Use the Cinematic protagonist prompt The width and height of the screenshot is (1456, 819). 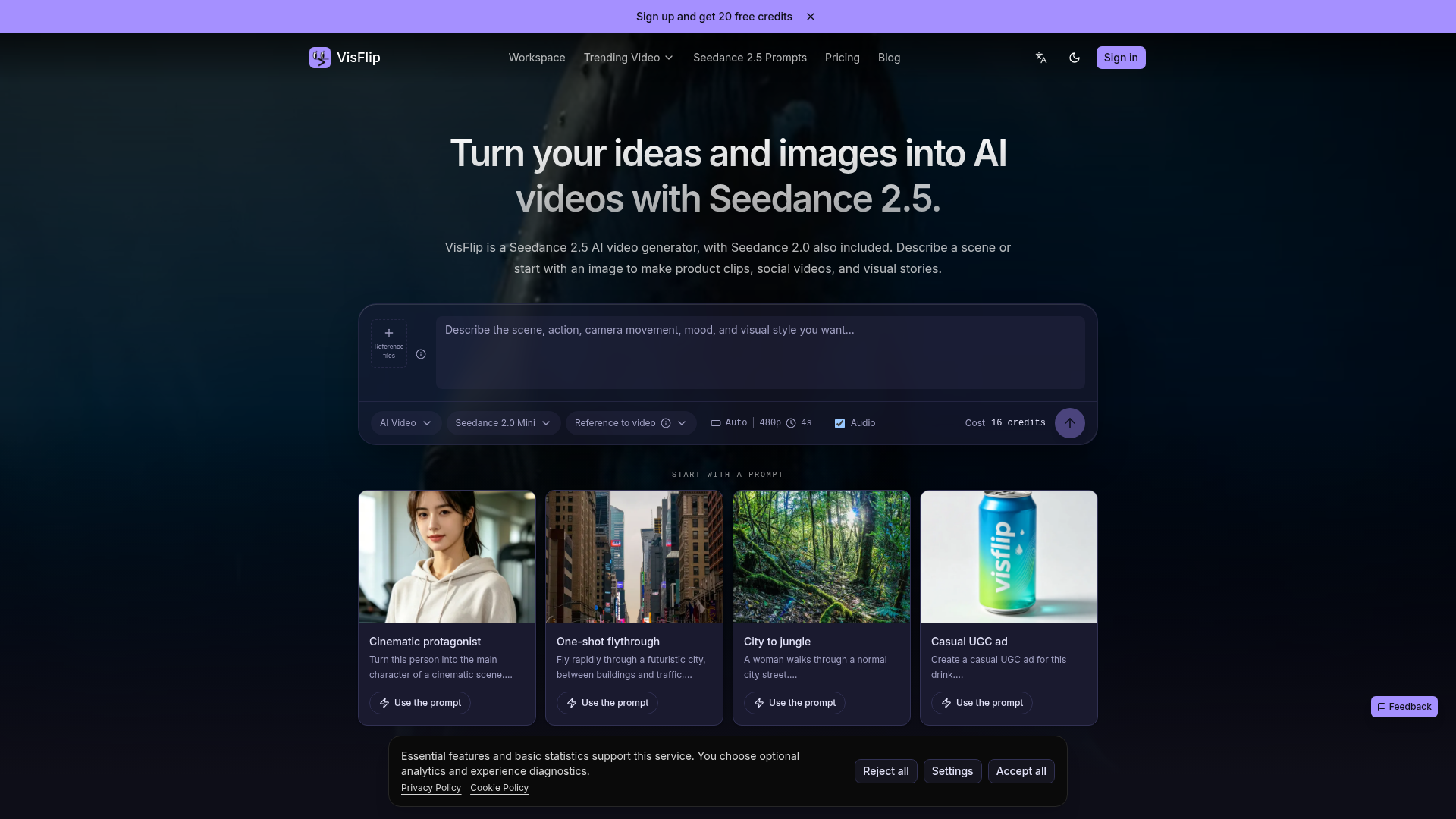click(420, 703)
